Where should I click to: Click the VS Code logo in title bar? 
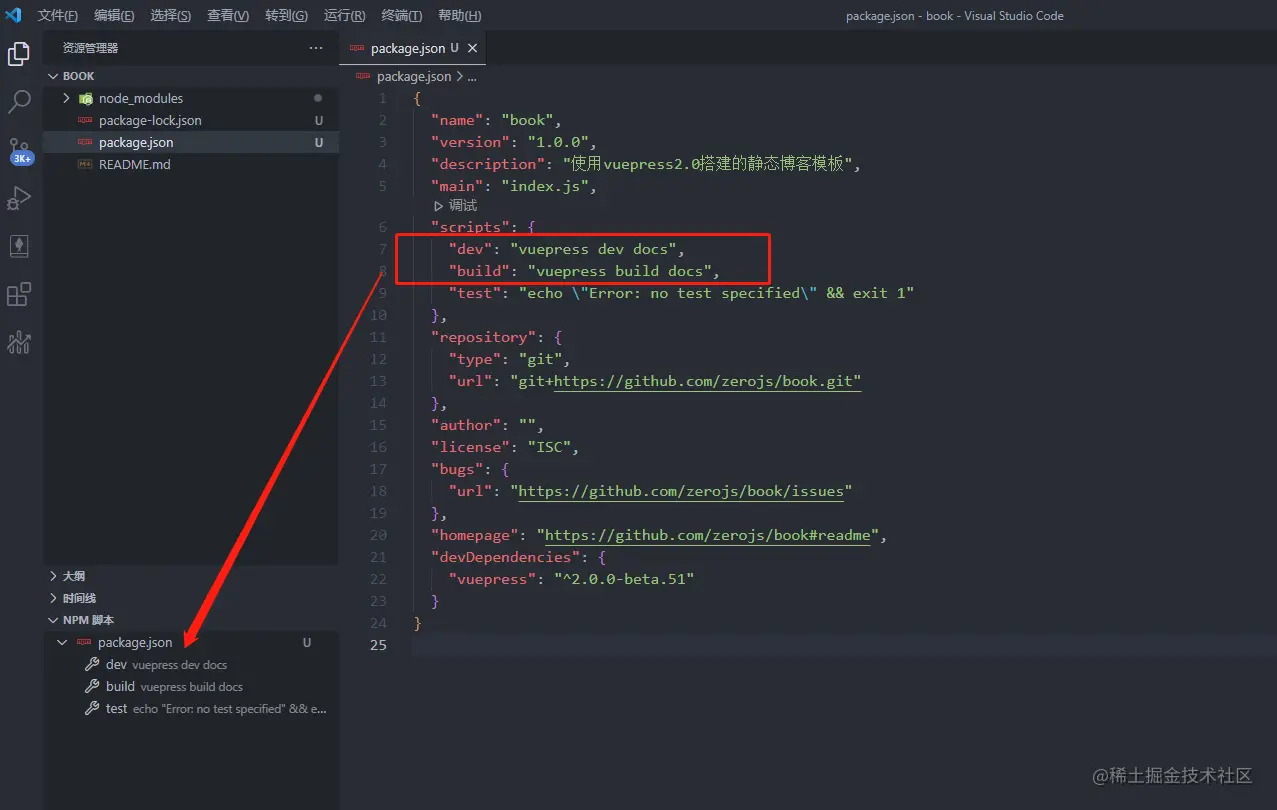coord(14,15)
